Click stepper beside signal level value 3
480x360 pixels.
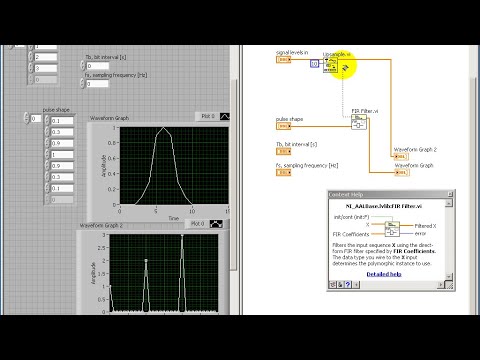31,69
